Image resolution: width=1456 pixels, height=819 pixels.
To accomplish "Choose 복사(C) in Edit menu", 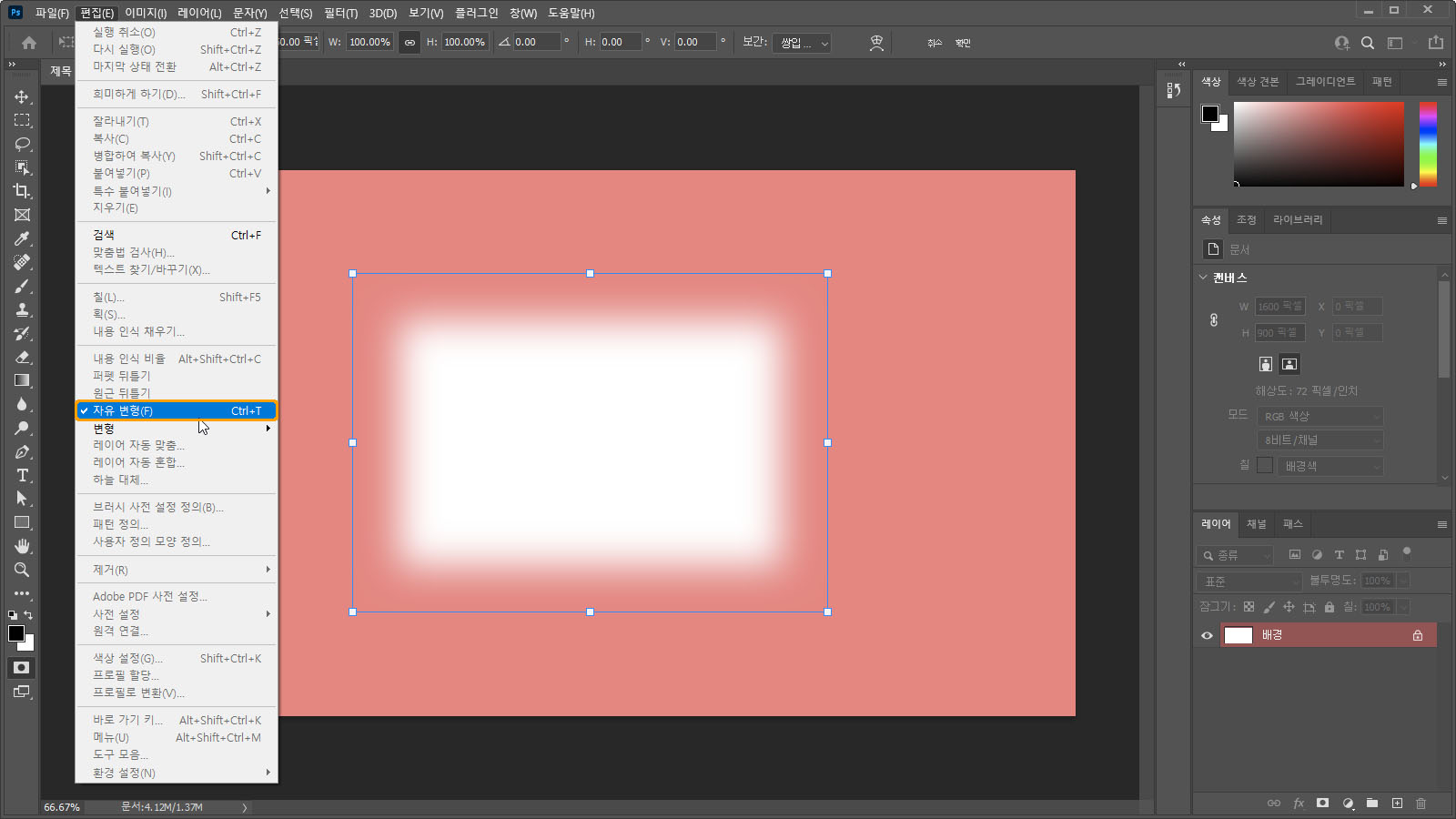I will [x=177, y=138].
